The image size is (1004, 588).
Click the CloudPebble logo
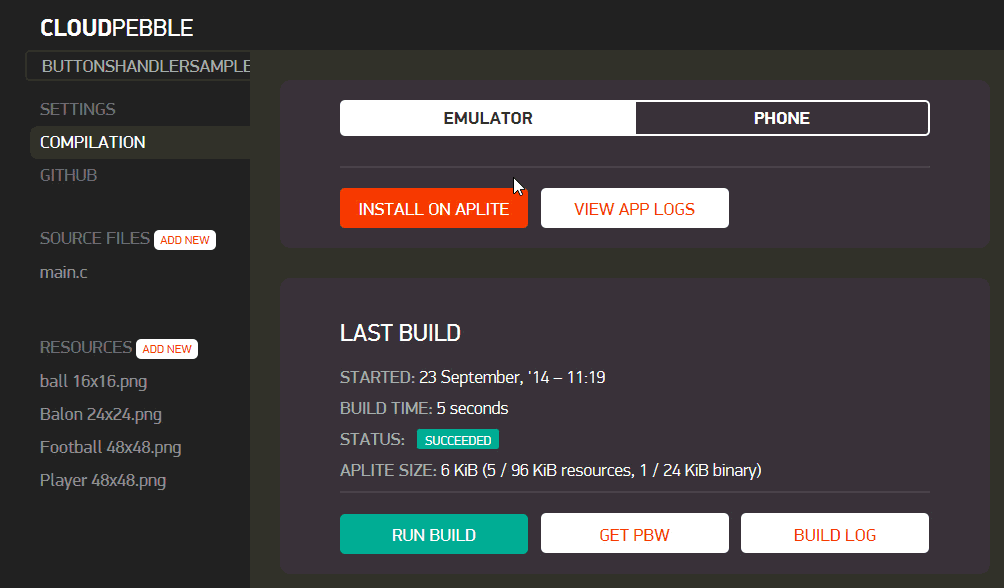tap(116, 28)
